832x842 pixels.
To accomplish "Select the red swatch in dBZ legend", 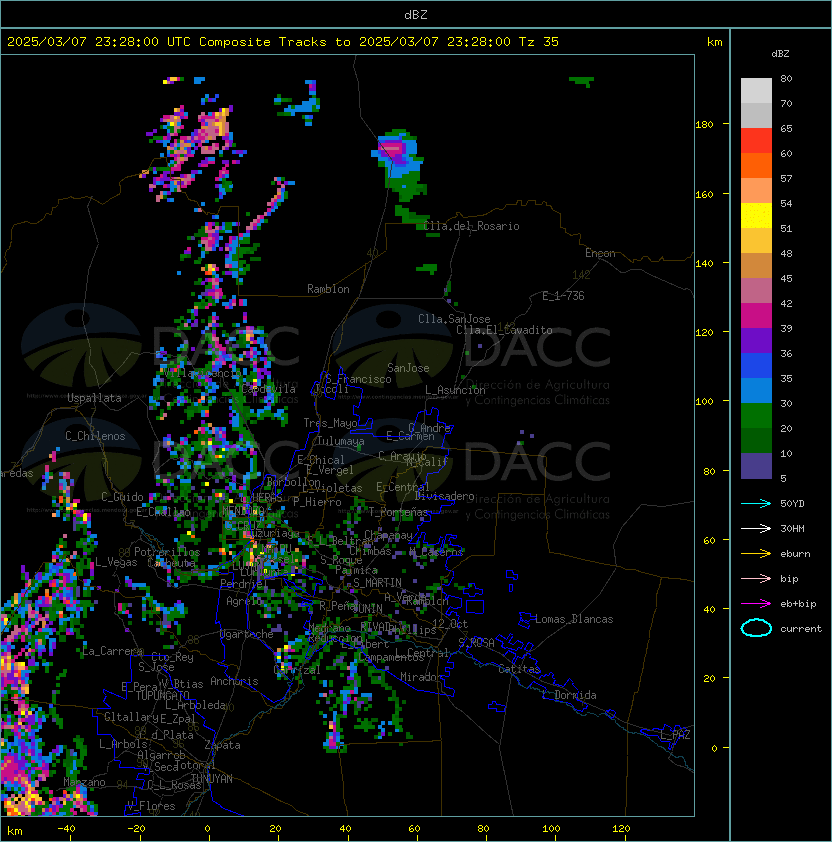I will pos(756,141).
